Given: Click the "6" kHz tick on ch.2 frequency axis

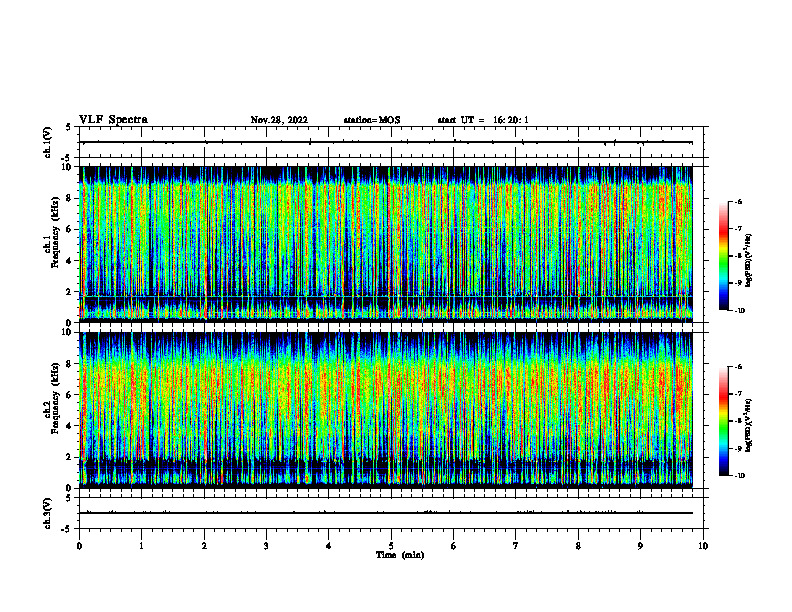Looking at the screenshot, I should (70, 395).
